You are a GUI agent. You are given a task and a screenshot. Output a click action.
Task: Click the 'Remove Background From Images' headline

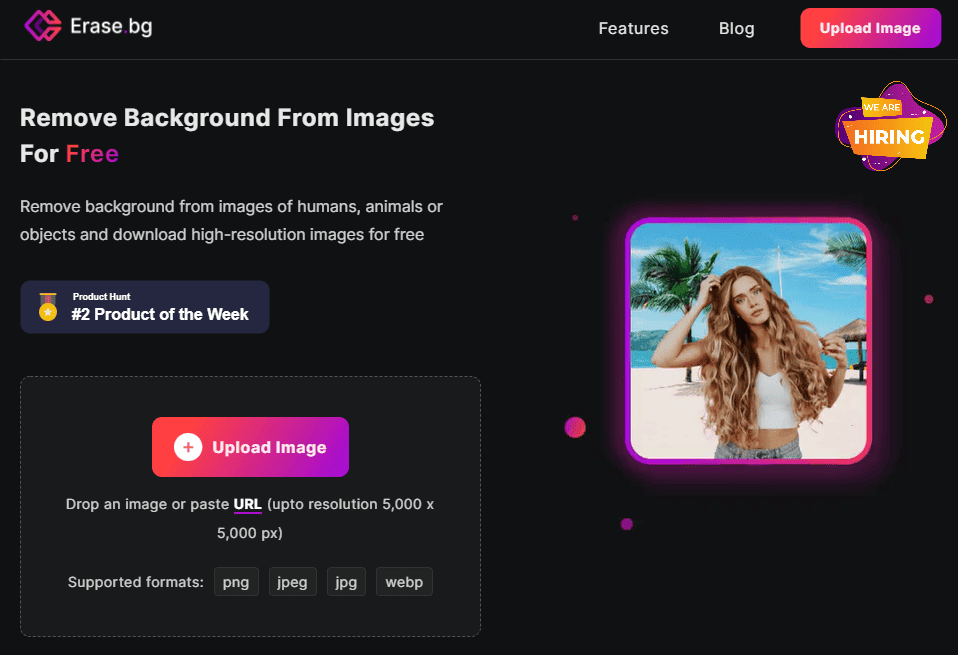coord(227,118)
